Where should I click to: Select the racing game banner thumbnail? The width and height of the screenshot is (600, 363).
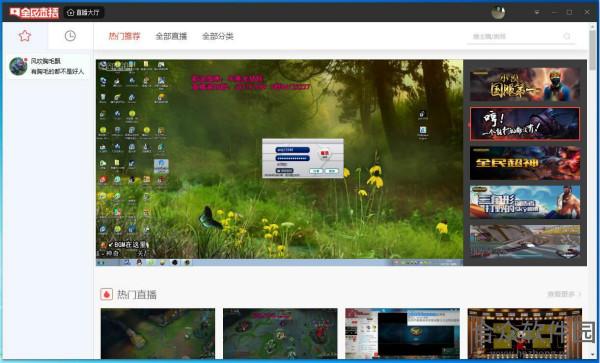(x=525, y=241)
